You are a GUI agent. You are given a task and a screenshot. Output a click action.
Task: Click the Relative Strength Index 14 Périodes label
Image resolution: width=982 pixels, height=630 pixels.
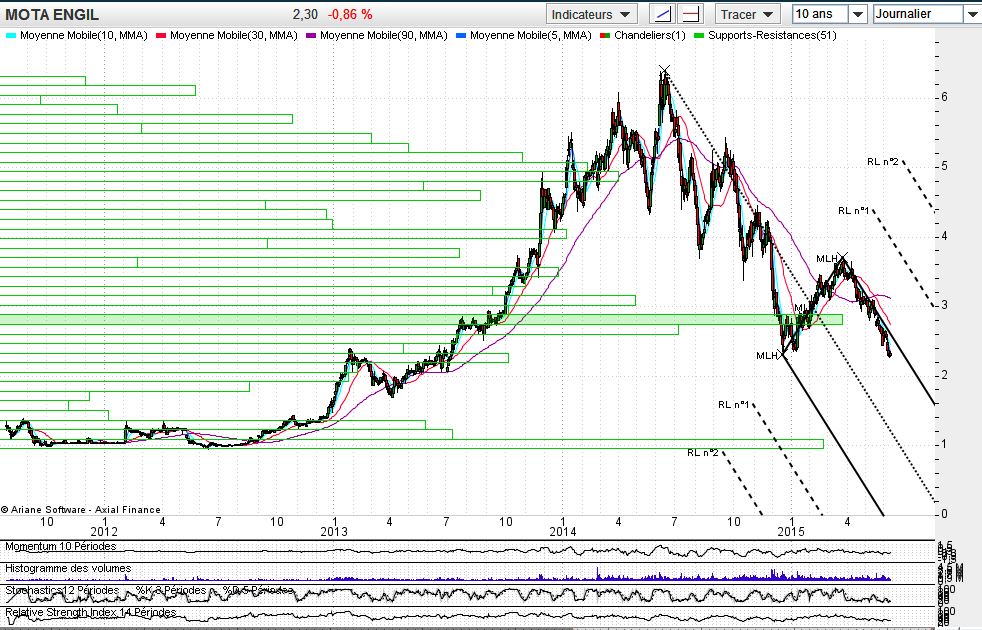[91, 612]
